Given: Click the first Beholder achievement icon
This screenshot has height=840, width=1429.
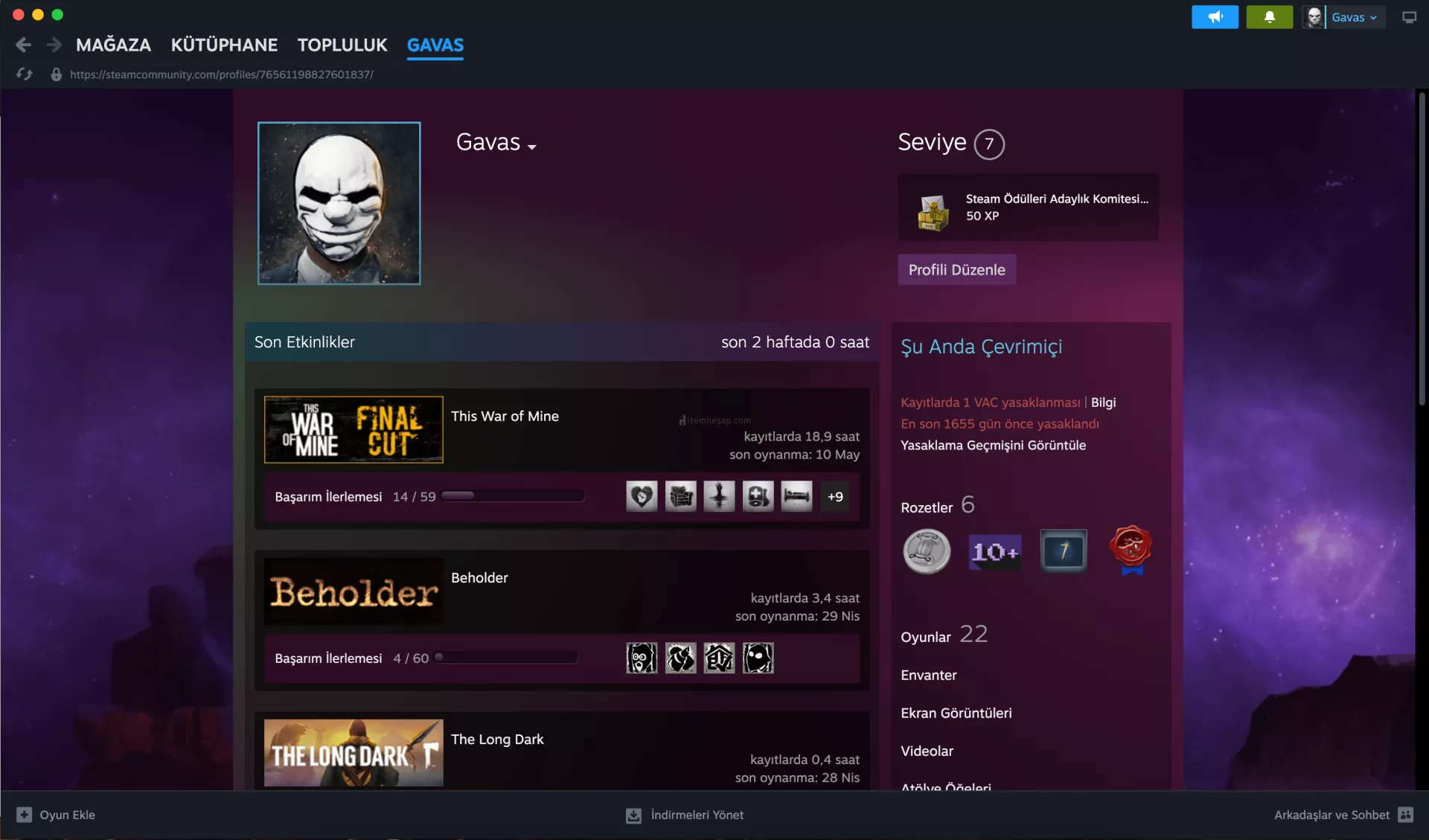Looking at the screenshot, I should pyautogui.click(x=642, y=658).
